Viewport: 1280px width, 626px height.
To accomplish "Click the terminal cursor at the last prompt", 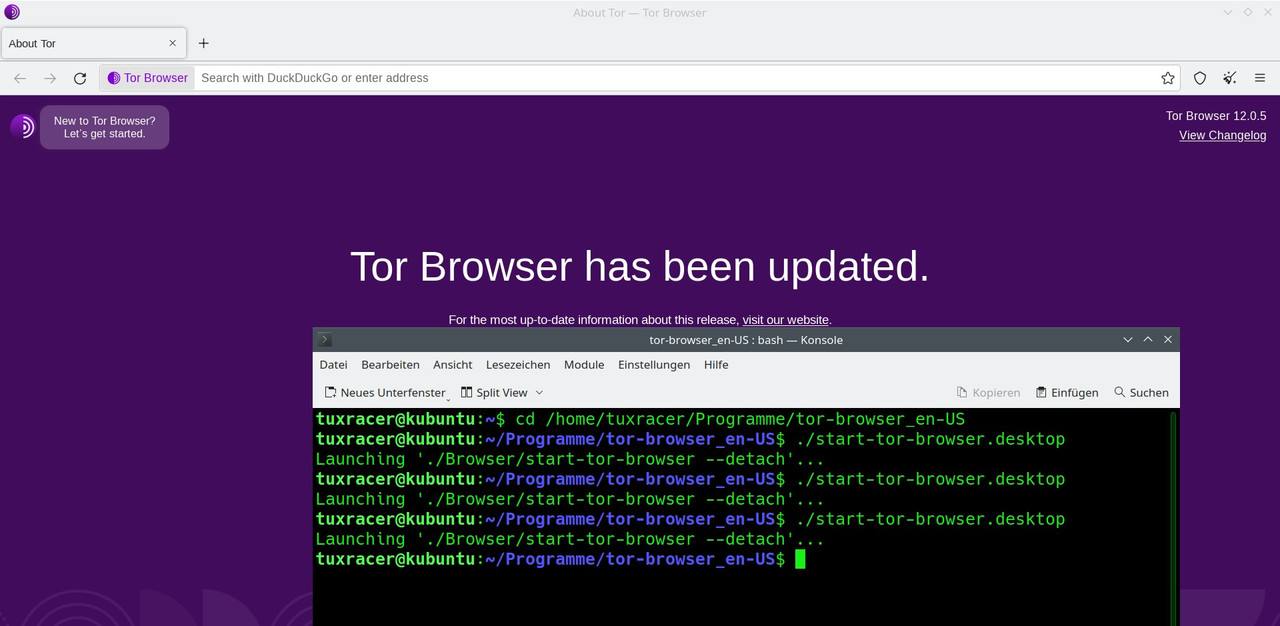I will pos(800,559).
